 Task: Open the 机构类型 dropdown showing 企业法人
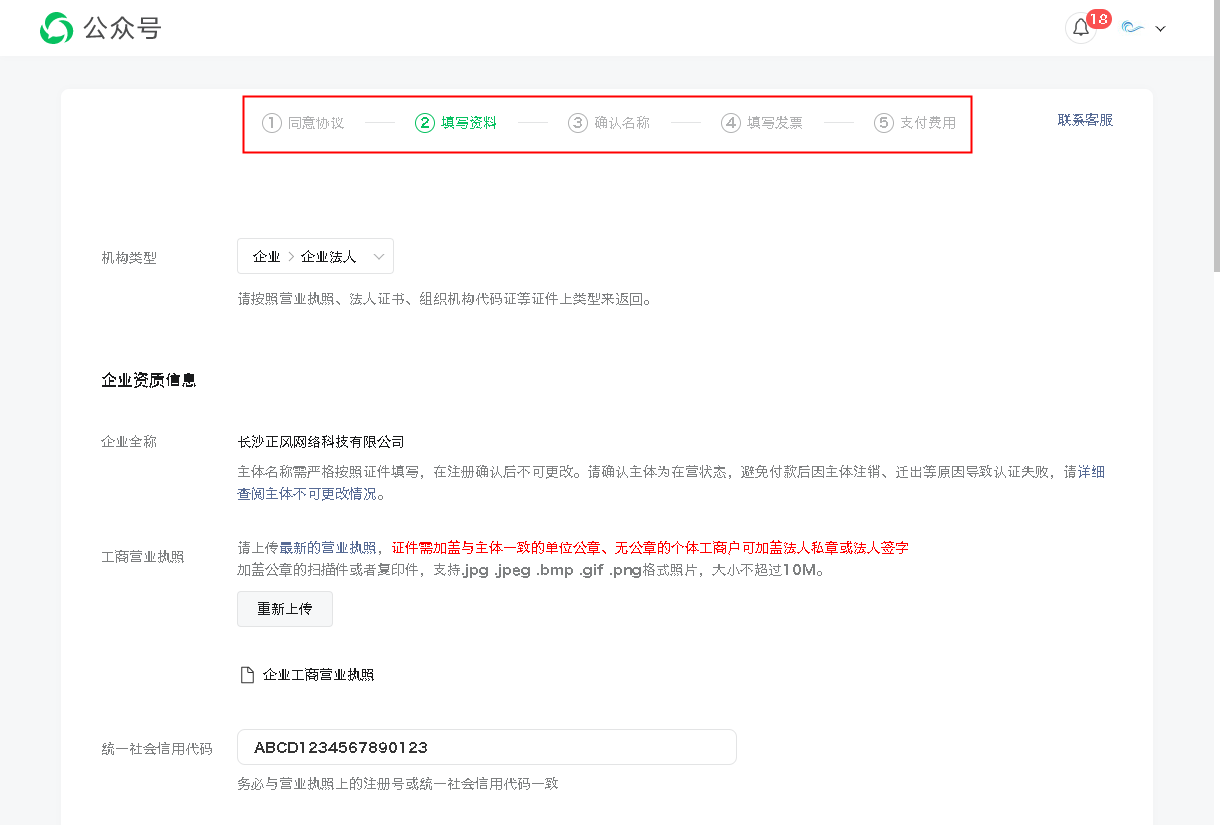tap(305, 257)
